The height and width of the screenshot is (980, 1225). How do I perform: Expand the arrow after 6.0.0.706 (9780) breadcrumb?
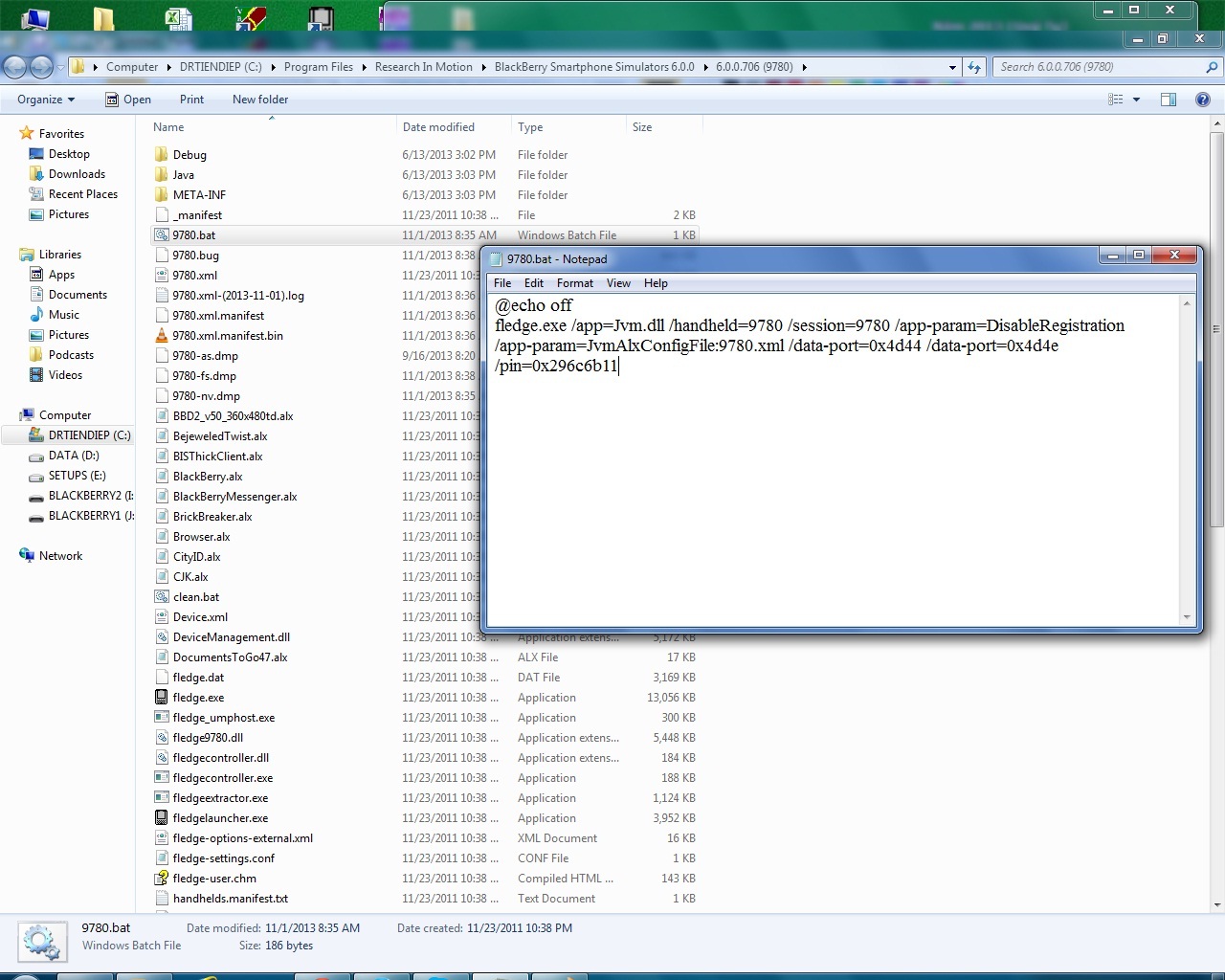(x=804, y=67)
